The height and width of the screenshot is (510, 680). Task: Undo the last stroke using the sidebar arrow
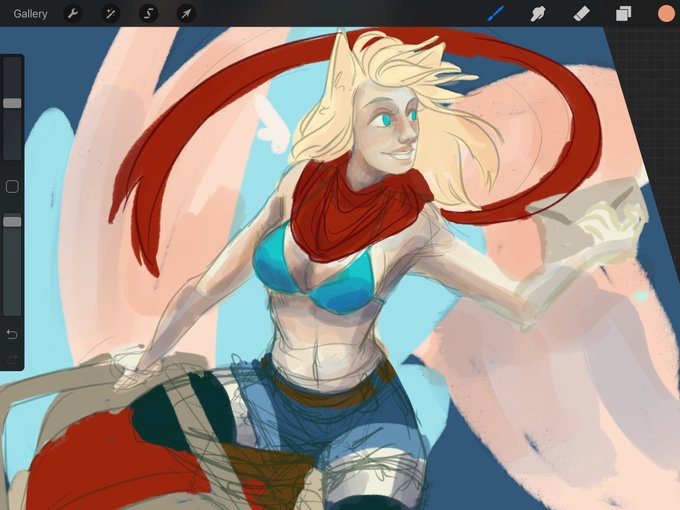pos(12,334)
